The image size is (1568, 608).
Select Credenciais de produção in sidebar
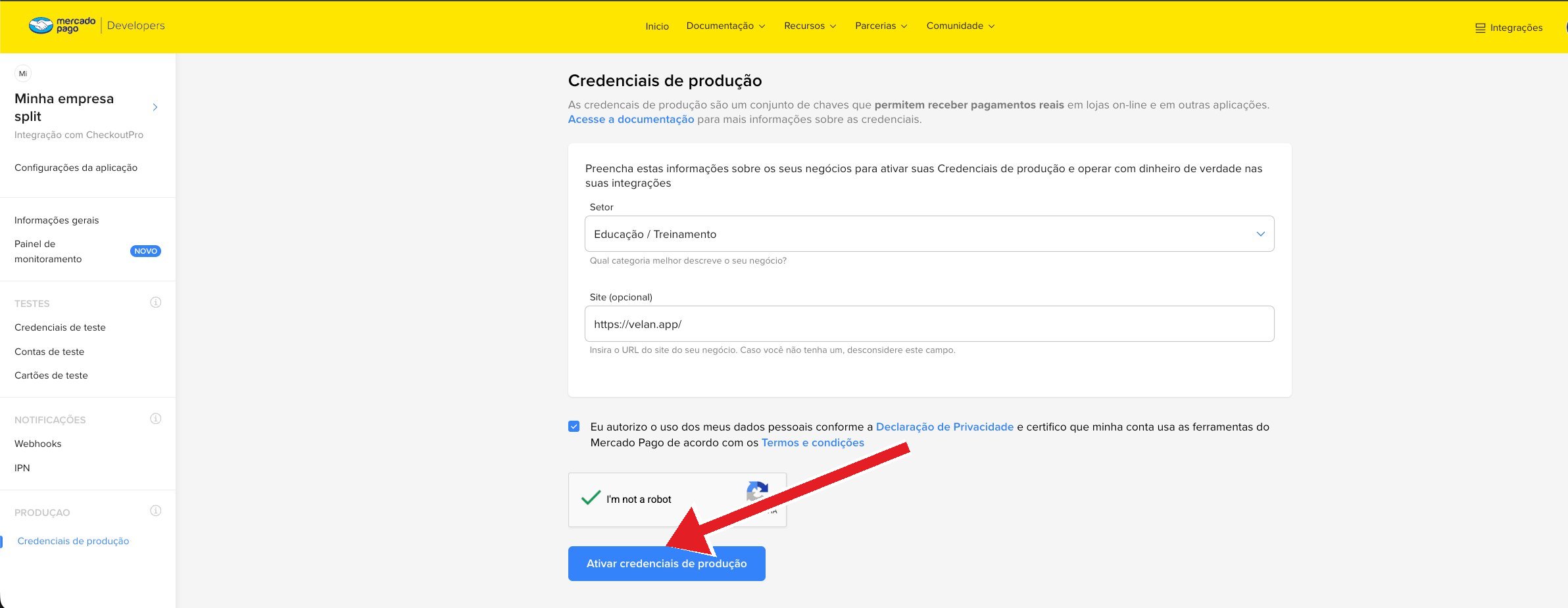coord(73,541)
